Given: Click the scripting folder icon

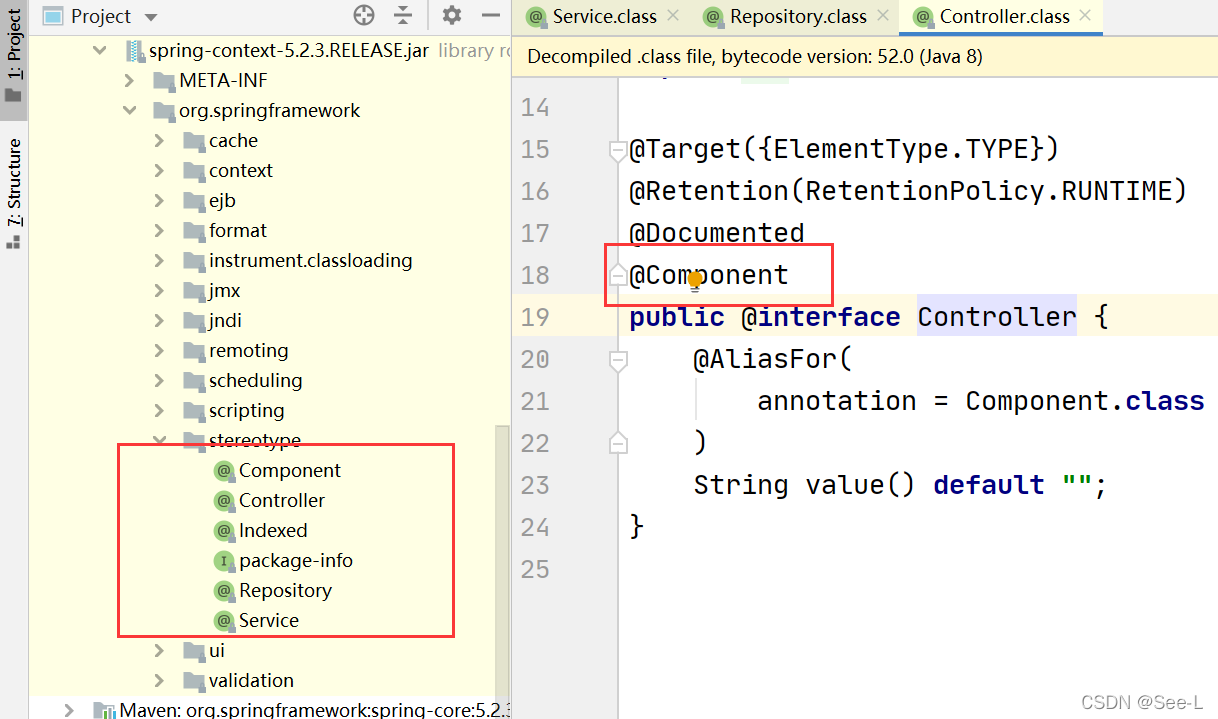Looking at the screenshot, I should point(194,411).
